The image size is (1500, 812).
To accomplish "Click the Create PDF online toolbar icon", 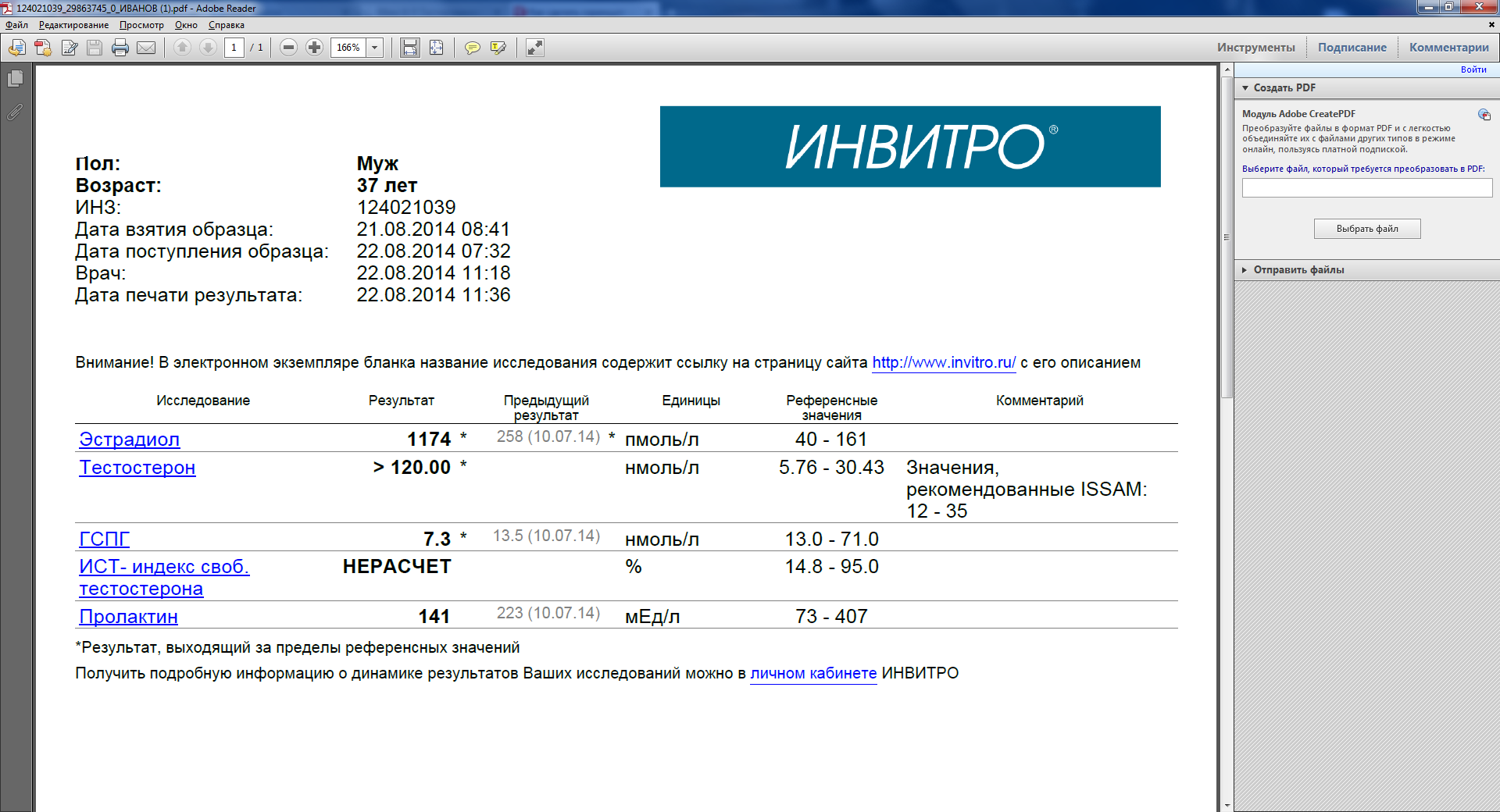I will coord(16,48).
